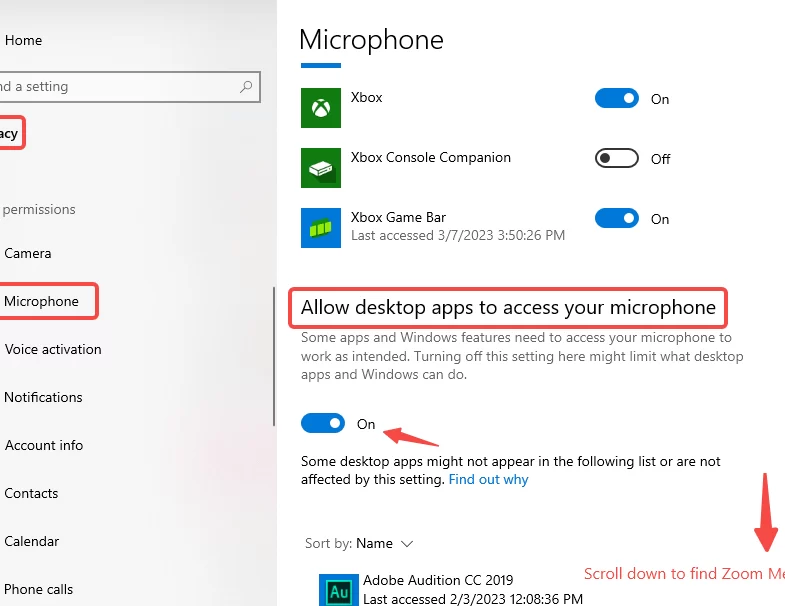Open Phone calls privacy settings
This screenshot has height=606, width=785.
(x=38, y=589)
